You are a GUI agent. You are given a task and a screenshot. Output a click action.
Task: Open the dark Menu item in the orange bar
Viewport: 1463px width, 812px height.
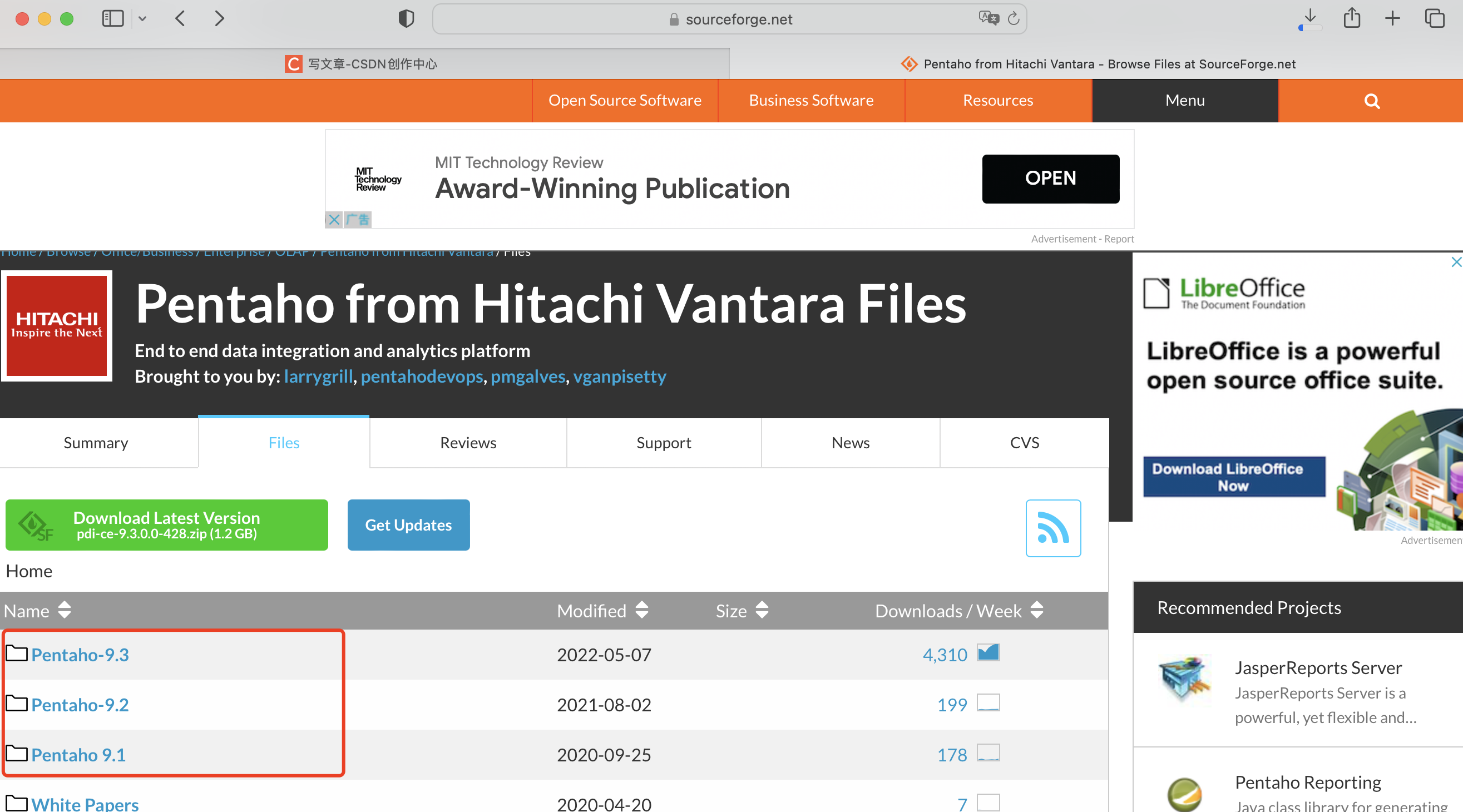coord(1184,101)
